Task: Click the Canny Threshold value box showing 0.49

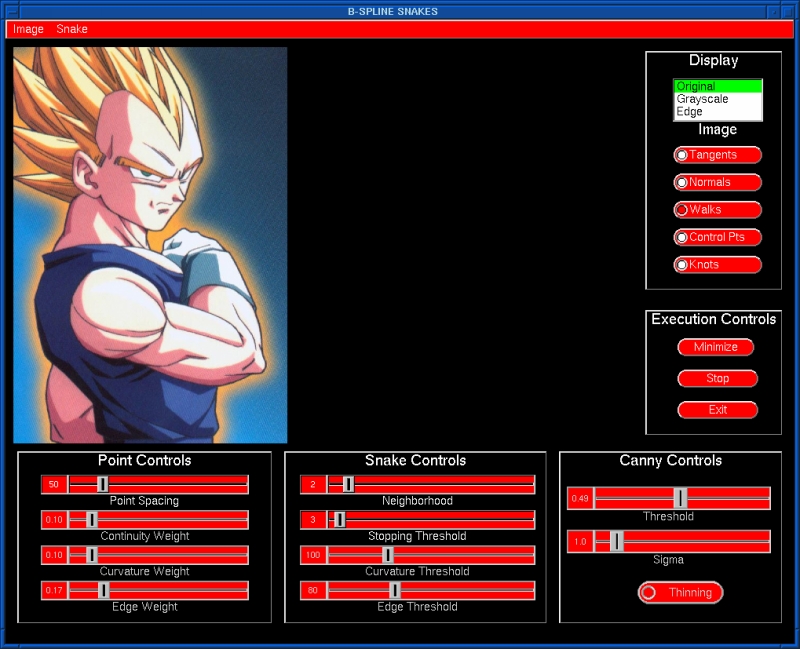Action: click(x=580, y=498)
